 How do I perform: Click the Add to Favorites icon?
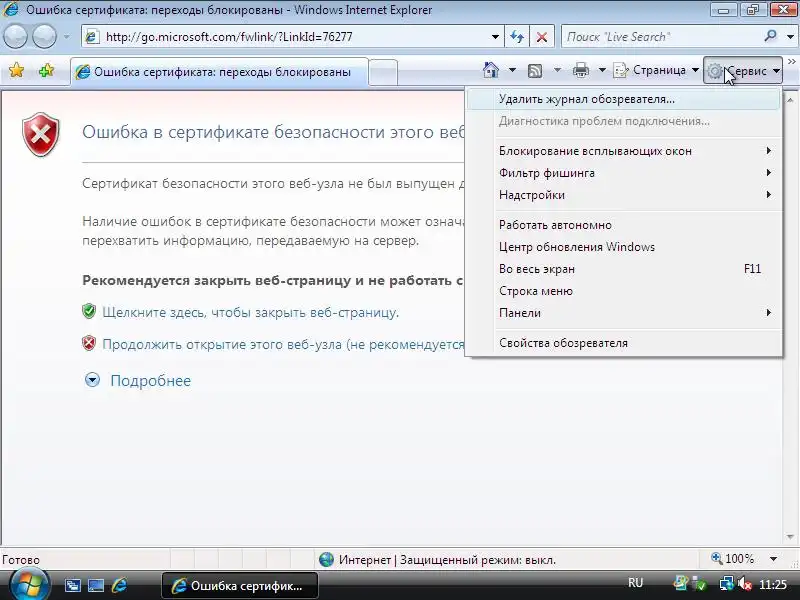click(x=46, y=70)
